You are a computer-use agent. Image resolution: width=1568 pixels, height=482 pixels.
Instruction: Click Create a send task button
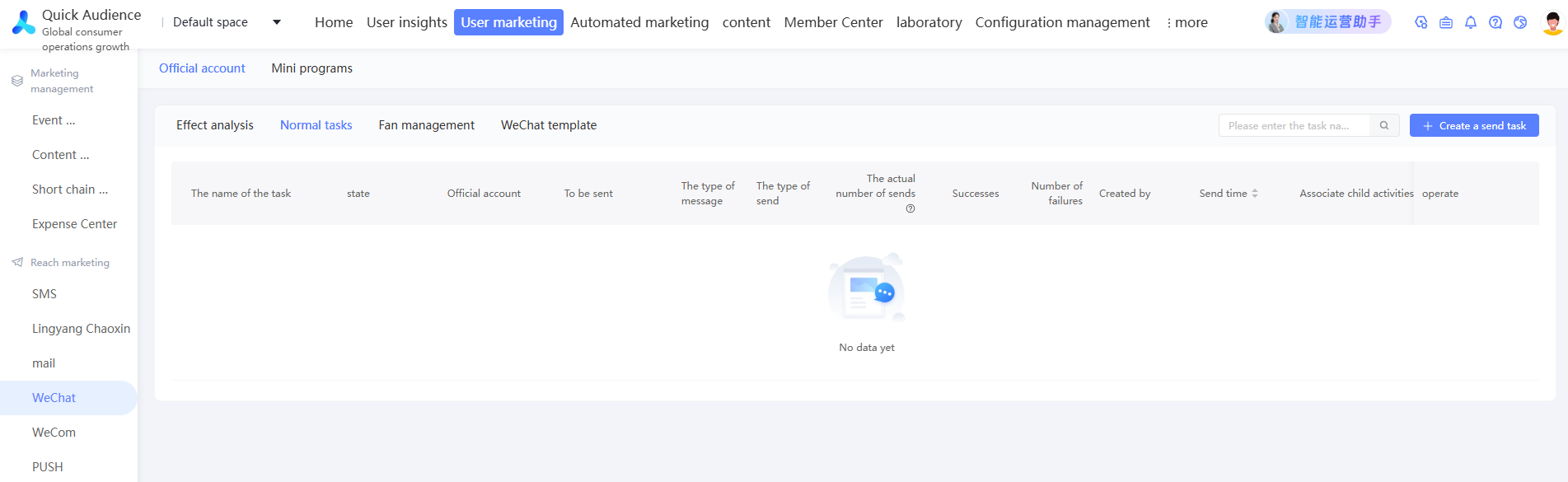1474,125
